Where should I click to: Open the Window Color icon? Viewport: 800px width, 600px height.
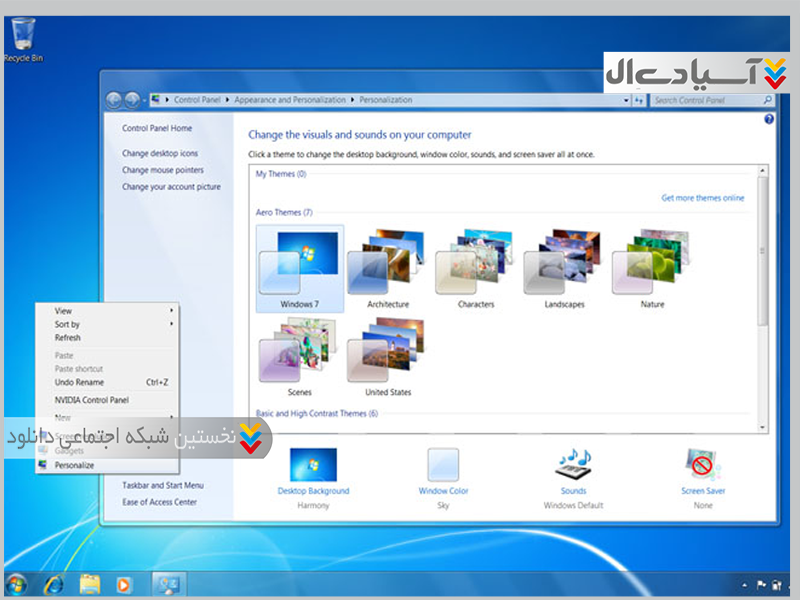coord(443,466)
